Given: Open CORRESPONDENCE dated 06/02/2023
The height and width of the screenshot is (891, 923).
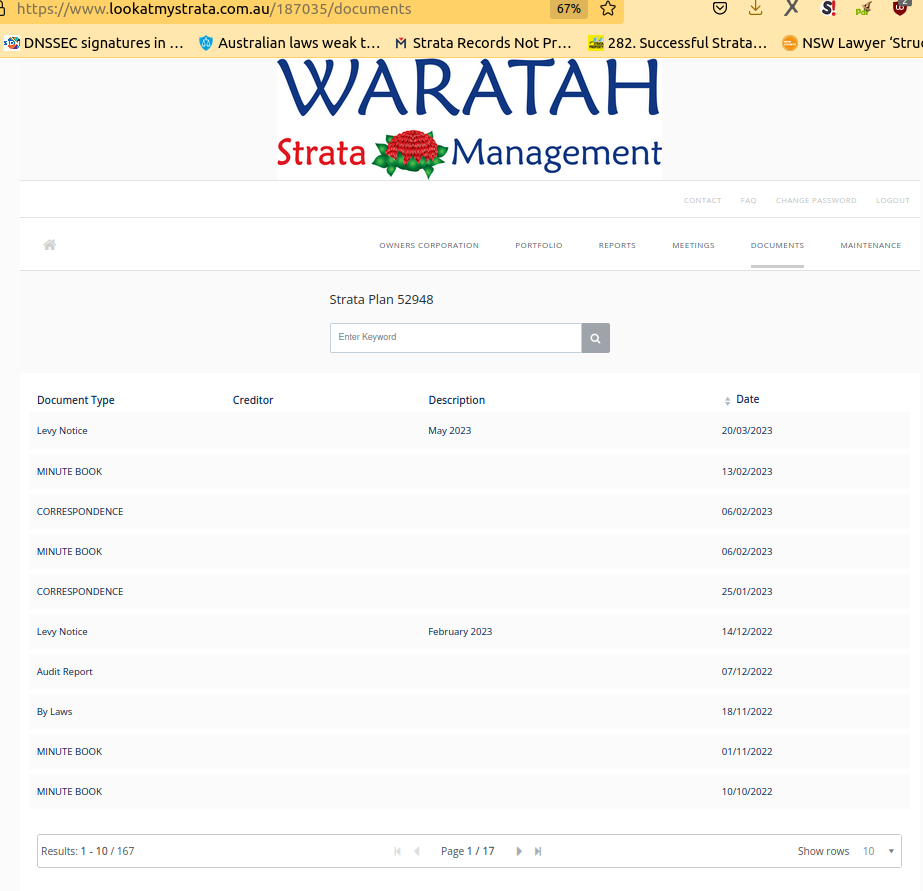Looking at the screenshot, I should 469,511.
